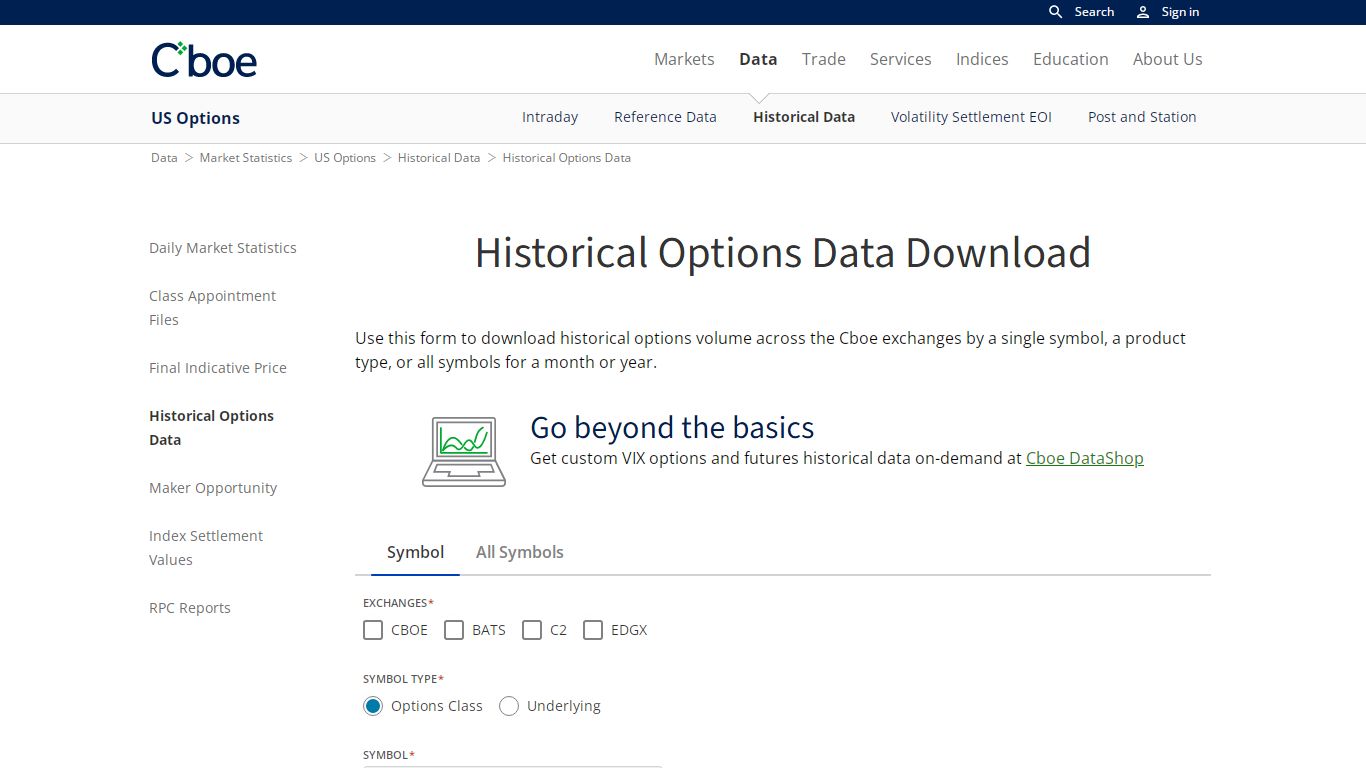
Task: Click the Historical Options Data Download heading
Action: (783, 253)
